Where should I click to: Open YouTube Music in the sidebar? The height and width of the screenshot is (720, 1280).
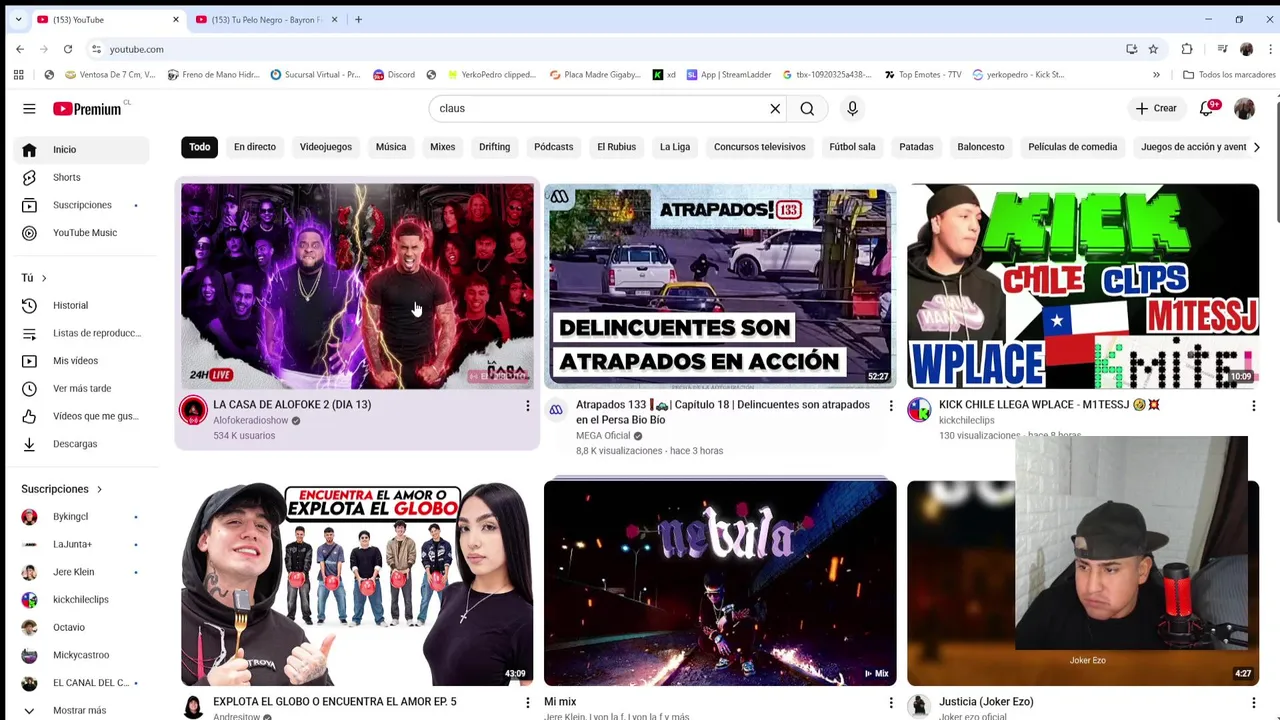pos(82,233)
